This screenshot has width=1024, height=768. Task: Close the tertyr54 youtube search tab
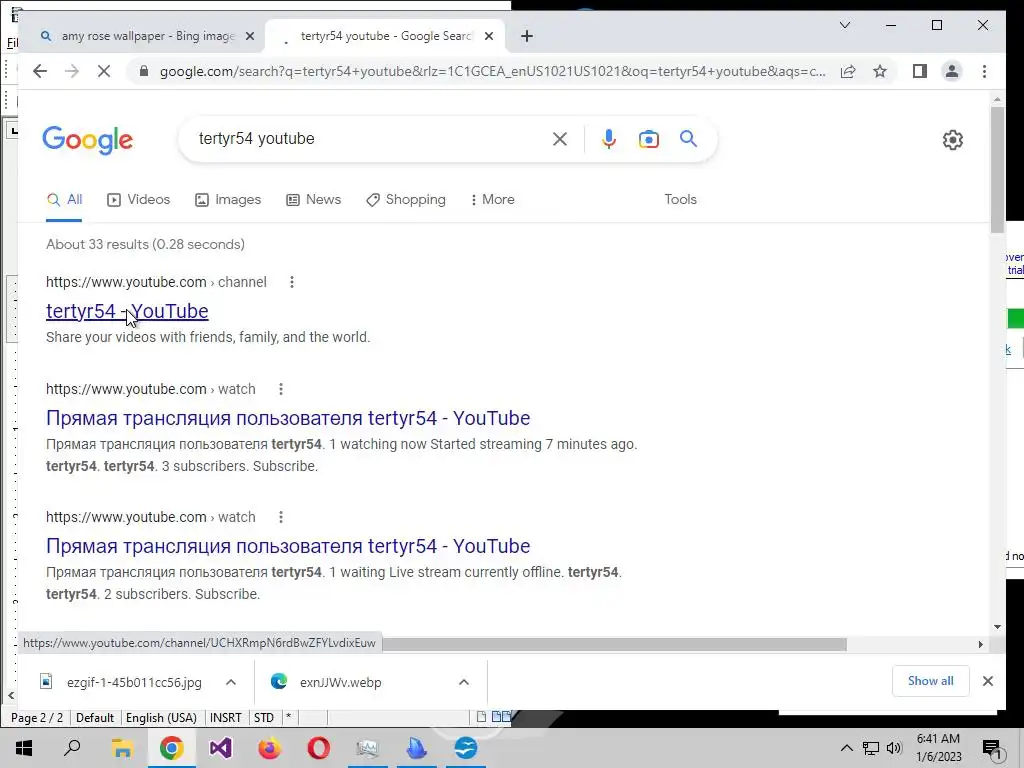tap(488, 36)
